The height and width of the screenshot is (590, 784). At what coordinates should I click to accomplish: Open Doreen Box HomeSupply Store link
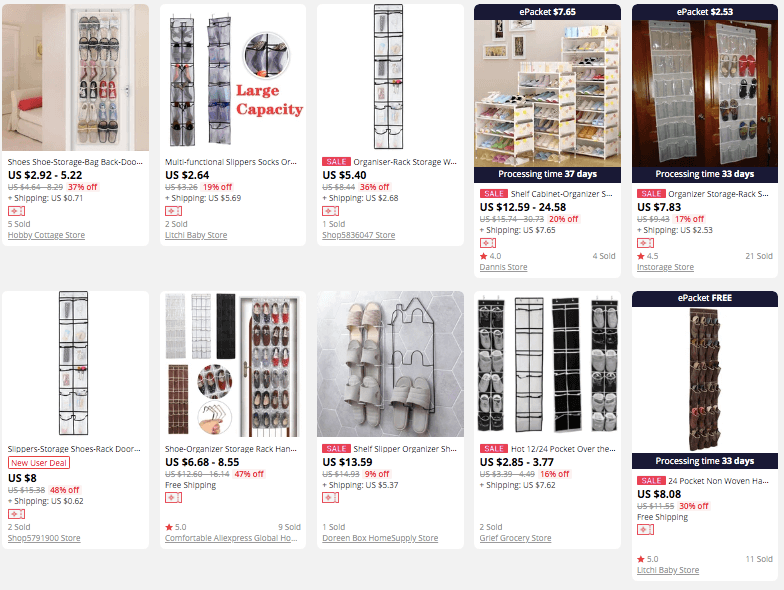tap(380, 538)
